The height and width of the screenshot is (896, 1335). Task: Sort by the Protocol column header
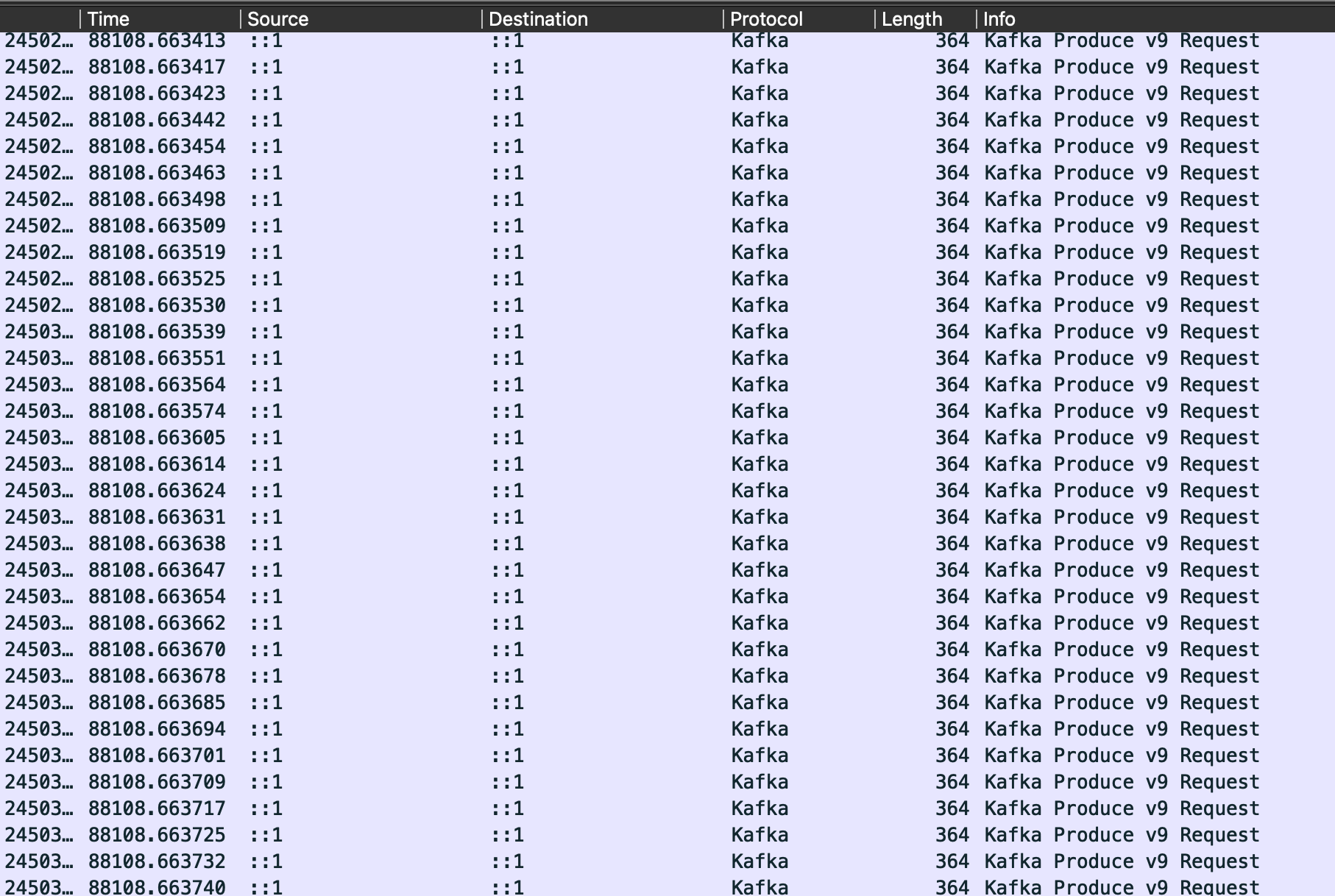click(x=766, y=19)
